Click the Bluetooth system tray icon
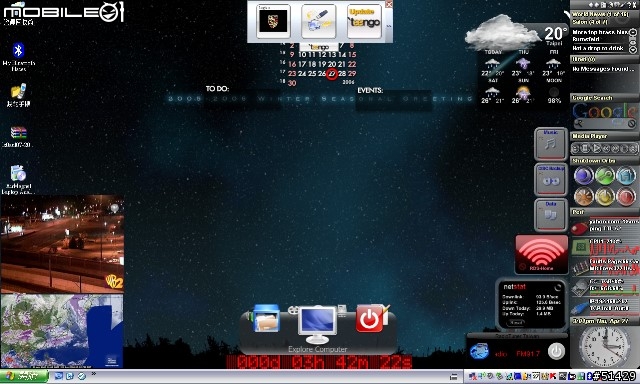Image resolution: width=640 pixels, height=384 pixels. click(x=589, y=376)
